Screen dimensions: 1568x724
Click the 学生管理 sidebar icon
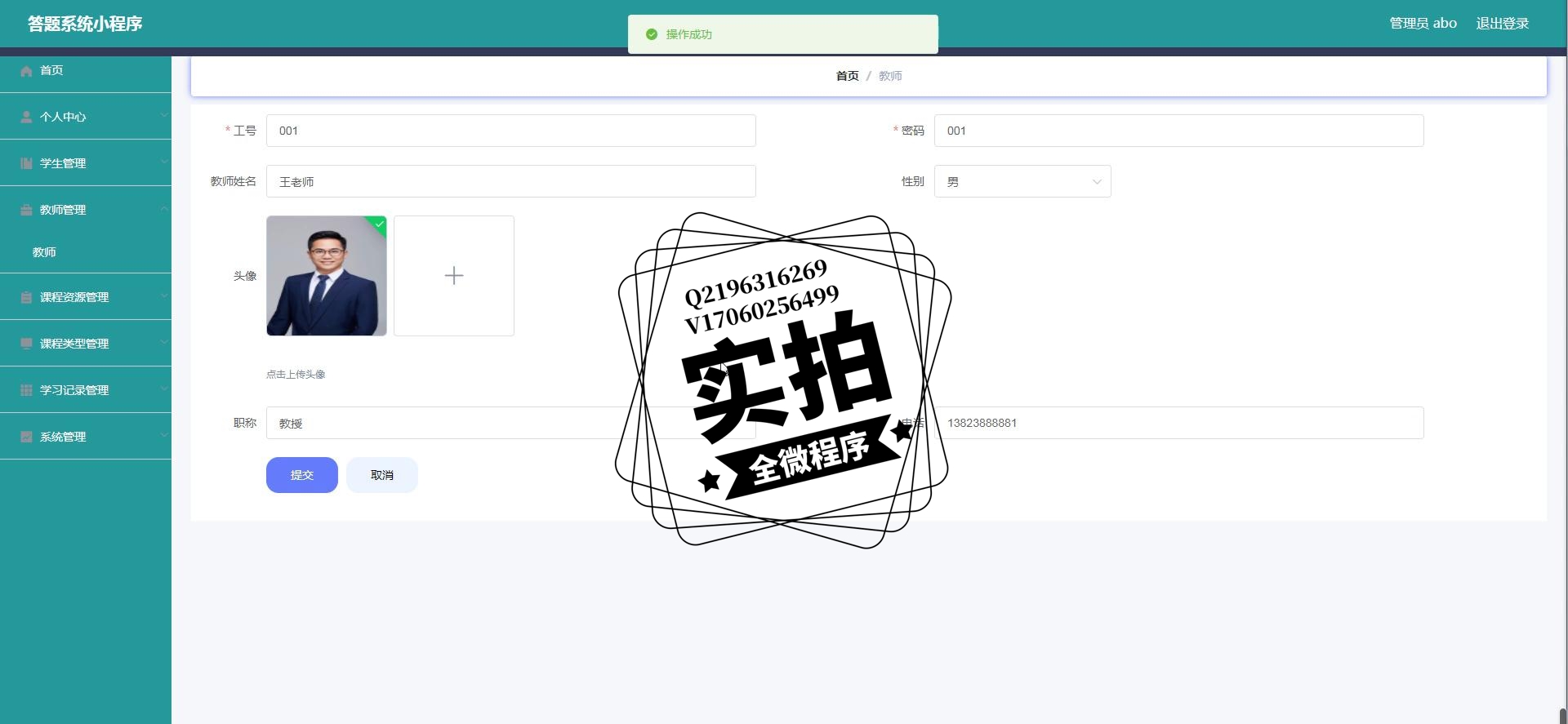[x=26, y=163]
